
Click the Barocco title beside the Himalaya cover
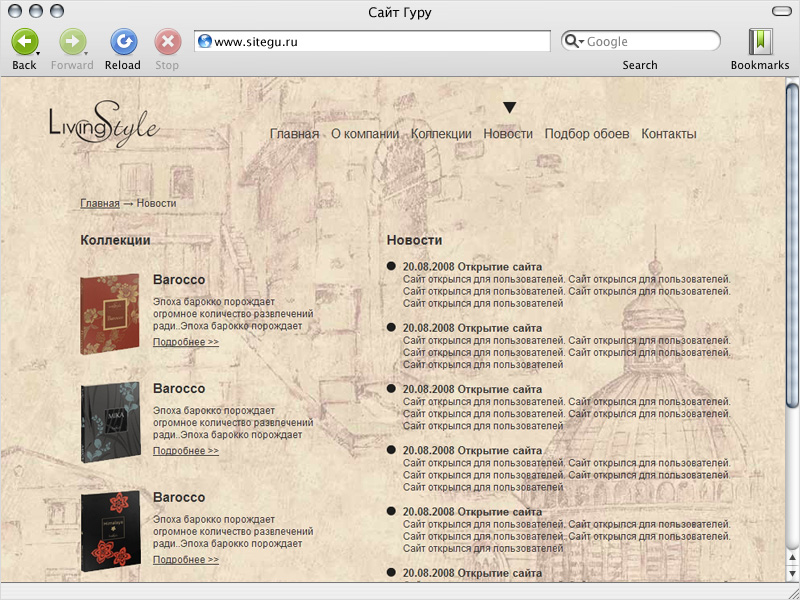(x=179, y=497)
